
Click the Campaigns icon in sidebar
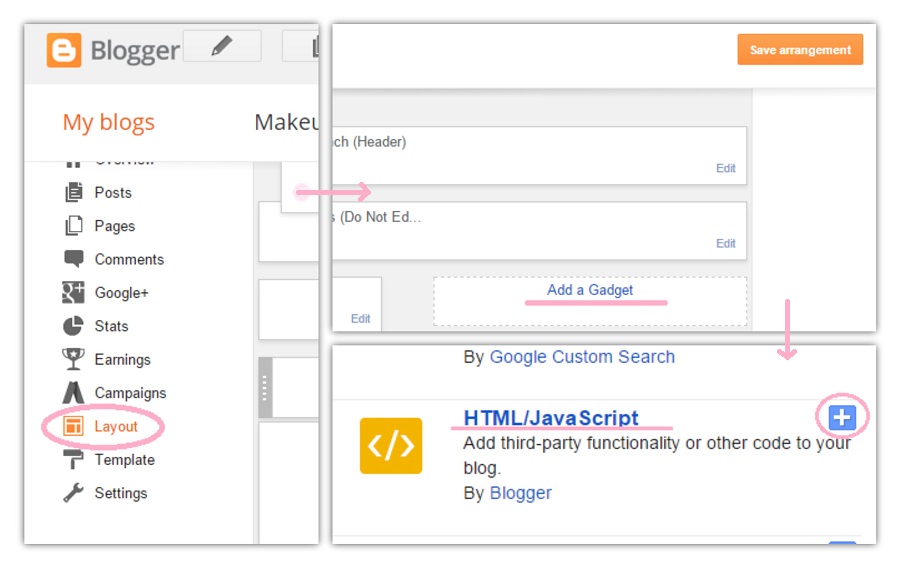[x=73, y=392]
